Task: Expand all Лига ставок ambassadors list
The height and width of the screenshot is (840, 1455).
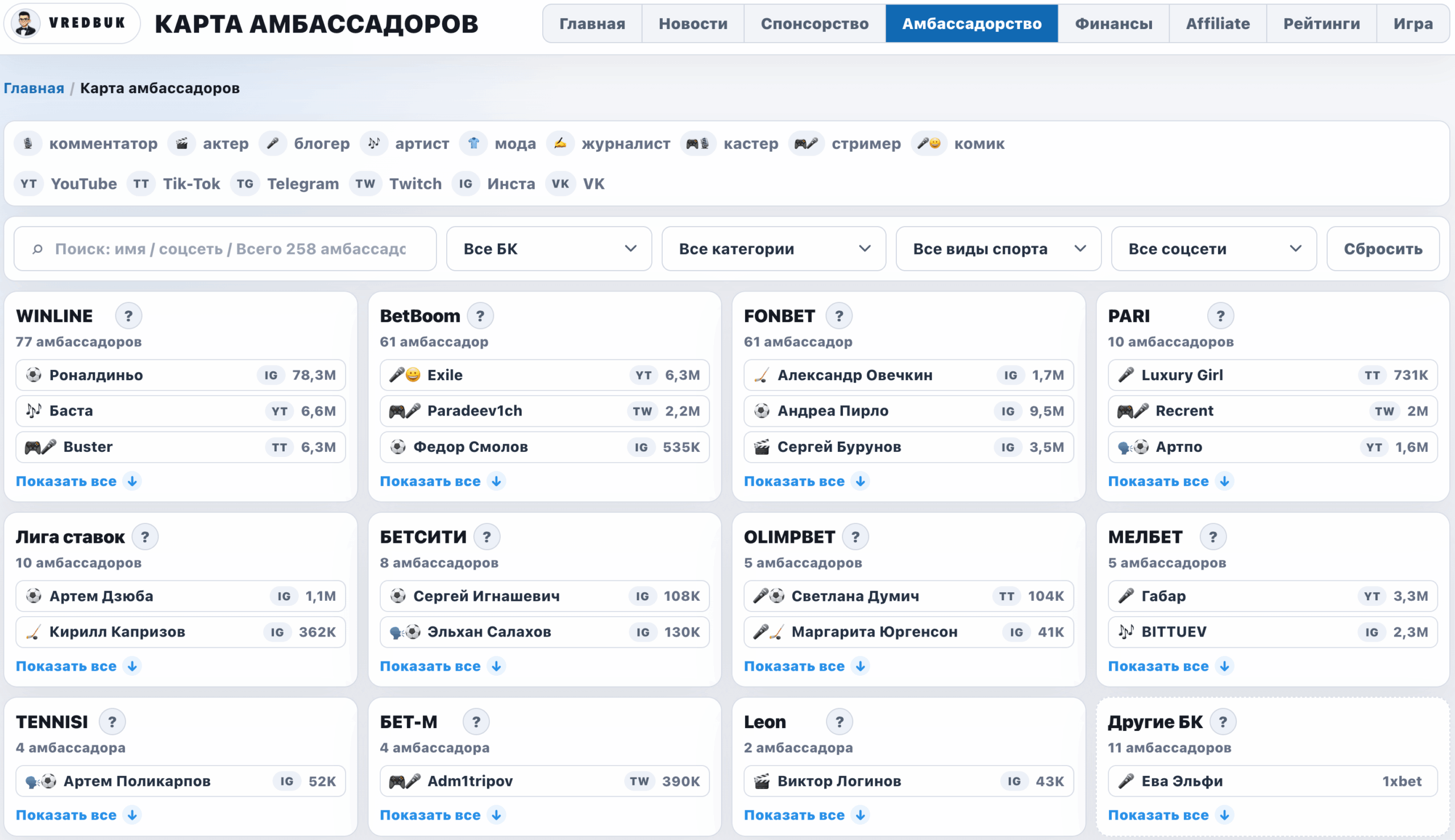Action: click(78, 666)
